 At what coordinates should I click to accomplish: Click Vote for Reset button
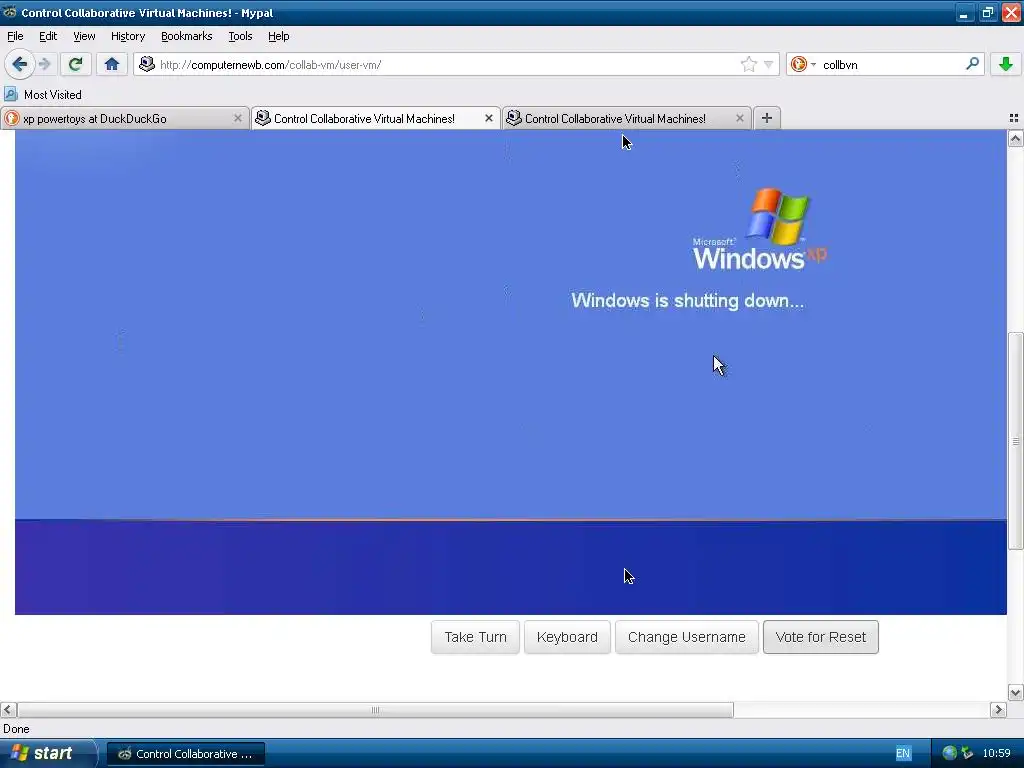tap(820, 637)
